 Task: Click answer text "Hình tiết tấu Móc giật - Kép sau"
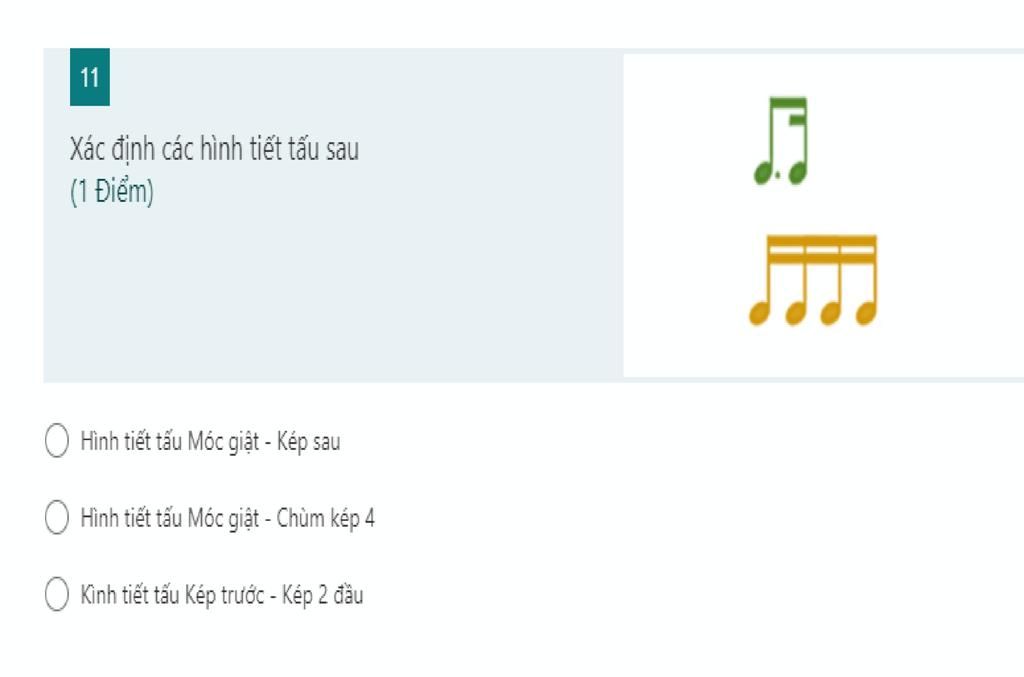point(210,442)
